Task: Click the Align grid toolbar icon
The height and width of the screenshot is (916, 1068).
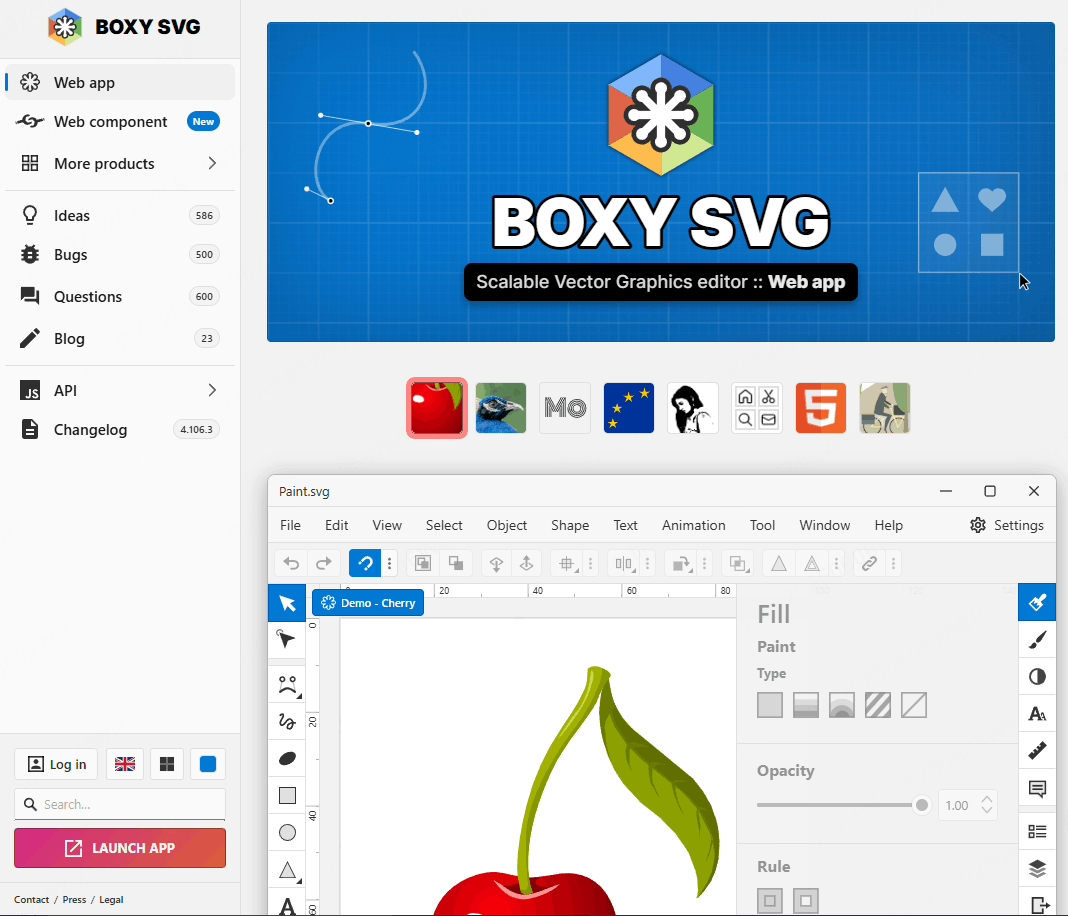Action: [x=566, y=563]
